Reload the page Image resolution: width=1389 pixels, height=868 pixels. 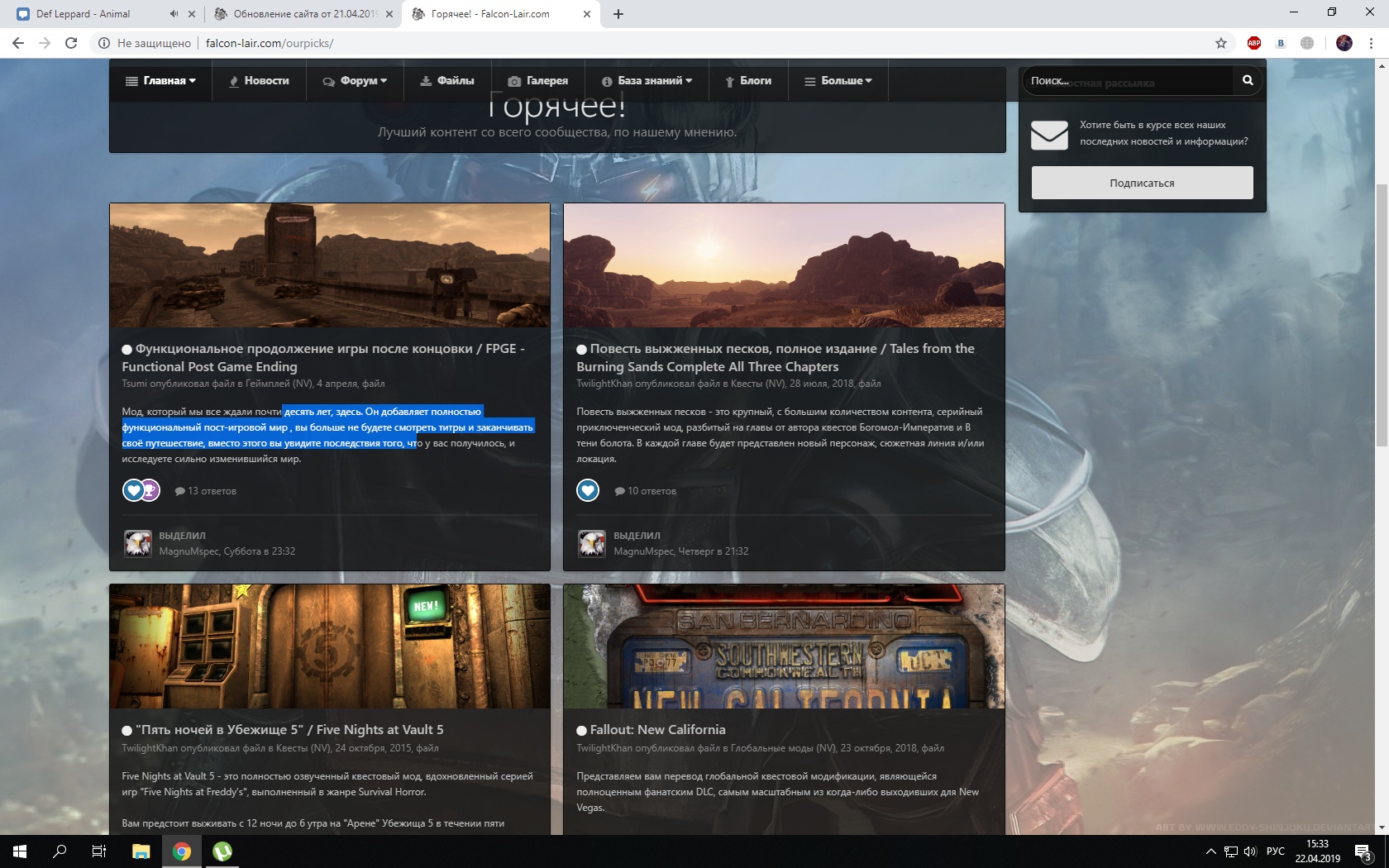click(71, 43)
